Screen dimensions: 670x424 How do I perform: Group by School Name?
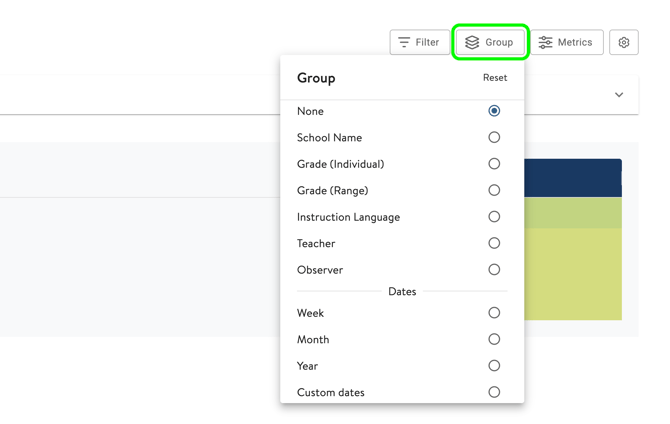494,138
